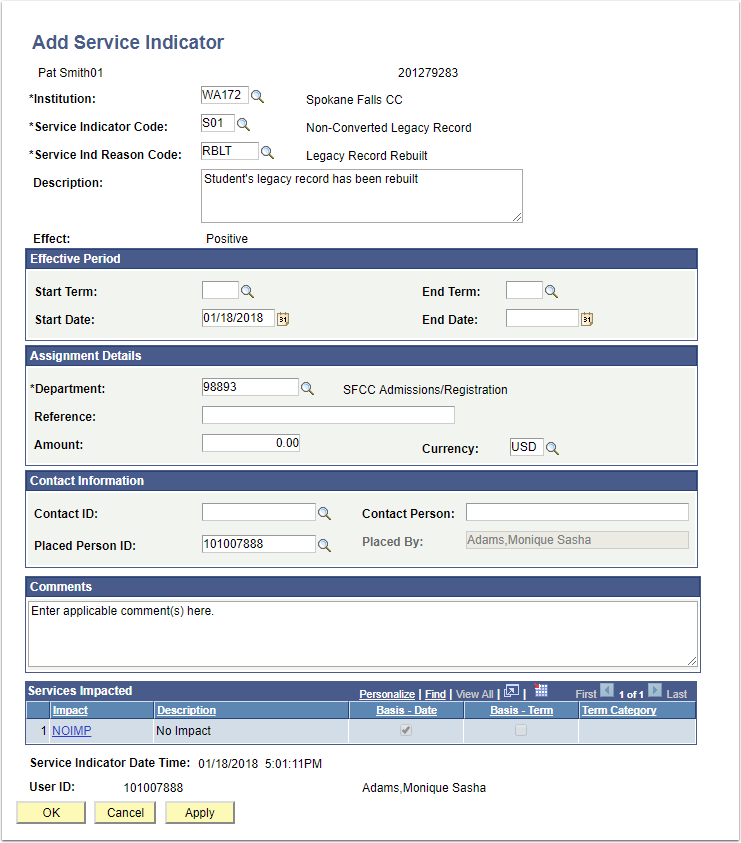Click the End Term input field
The image size is (741, 843).
524,290
